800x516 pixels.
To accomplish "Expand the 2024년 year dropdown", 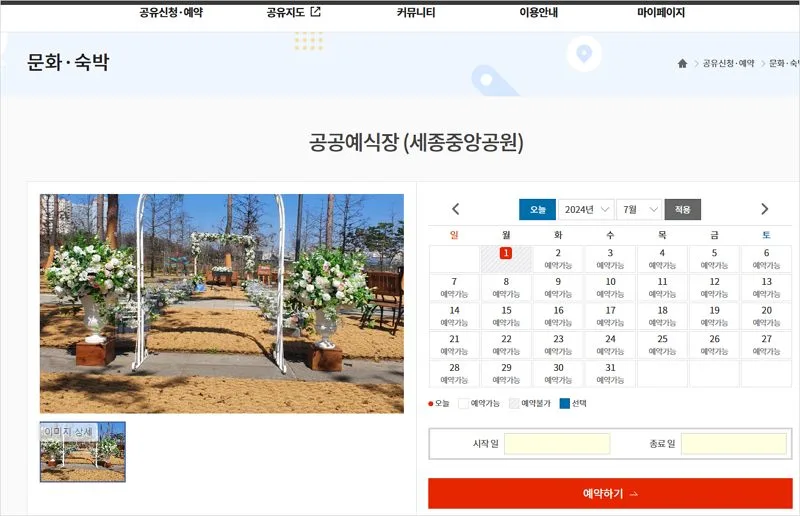I will (x=586, y=209).
